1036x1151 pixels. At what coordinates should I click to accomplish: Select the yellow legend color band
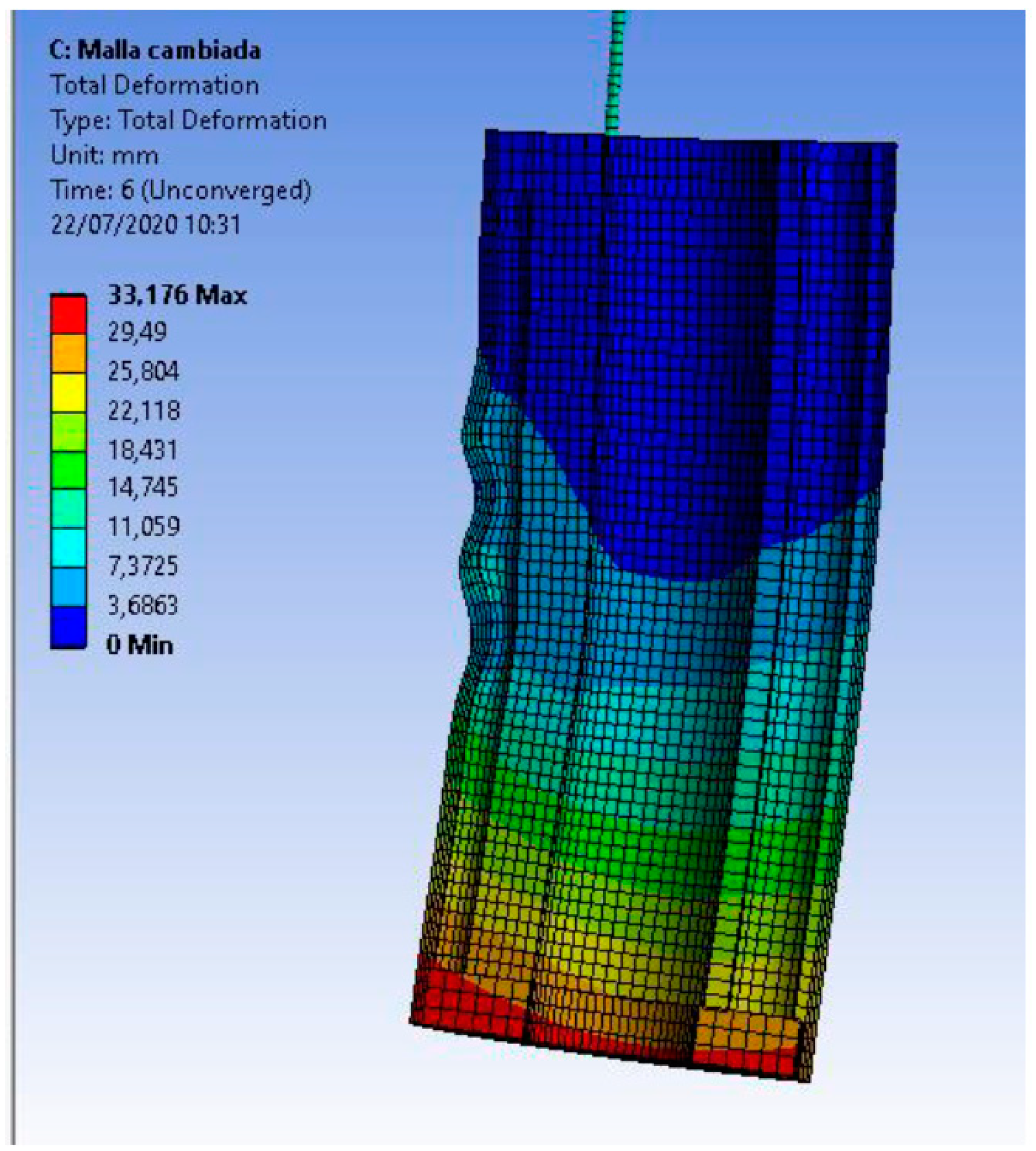pyautogui.click(x=68, y=392)
